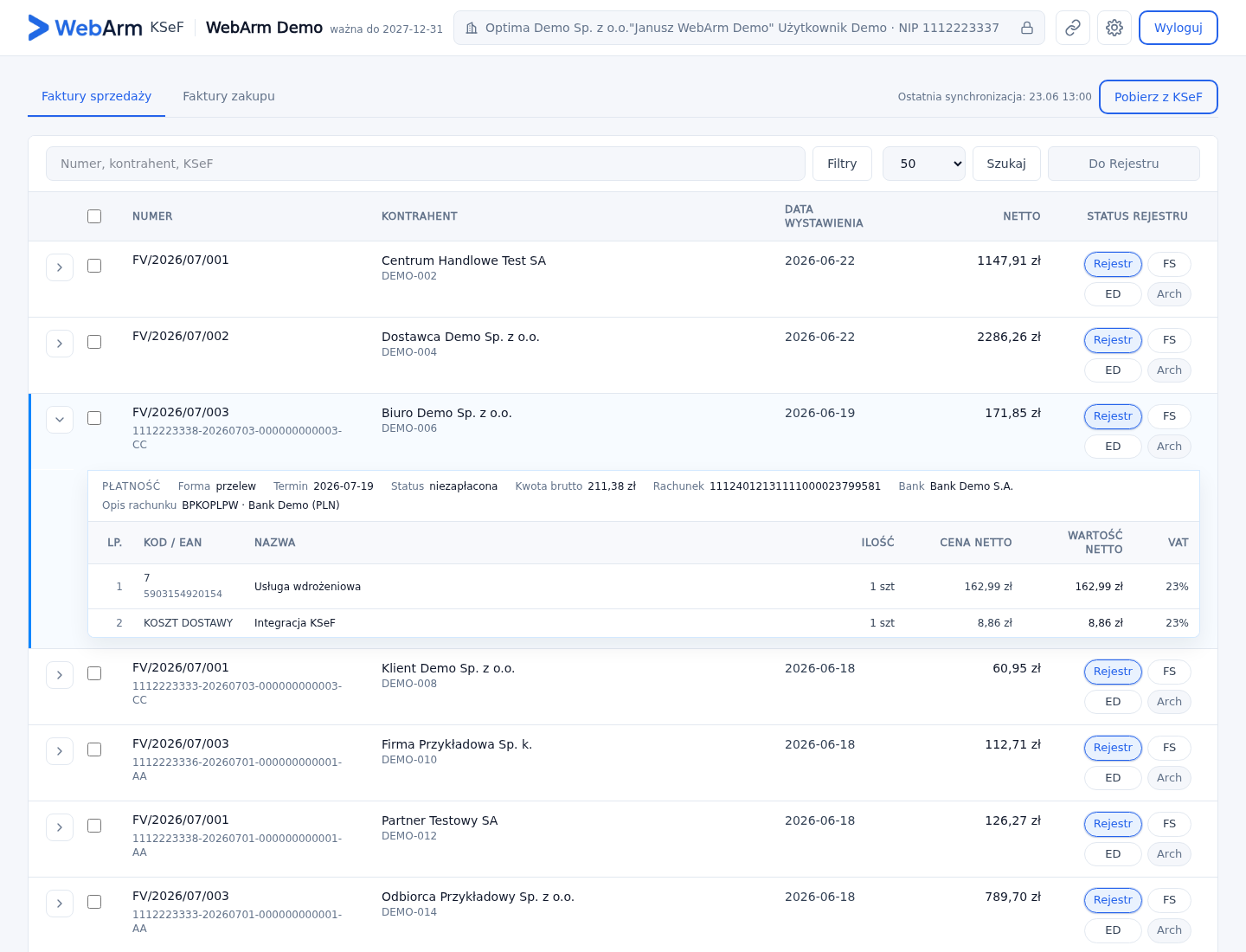This screenshot has height=952, width=1246.
Task: Click the Wyloguj button
Action: pos(1178,28)
